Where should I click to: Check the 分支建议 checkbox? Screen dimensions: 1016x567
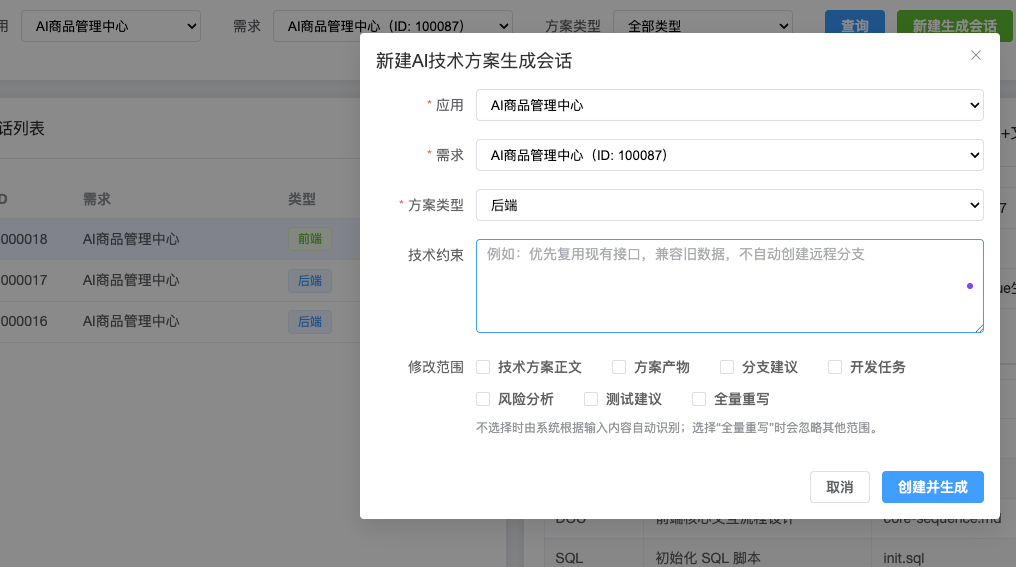point(727,367)
